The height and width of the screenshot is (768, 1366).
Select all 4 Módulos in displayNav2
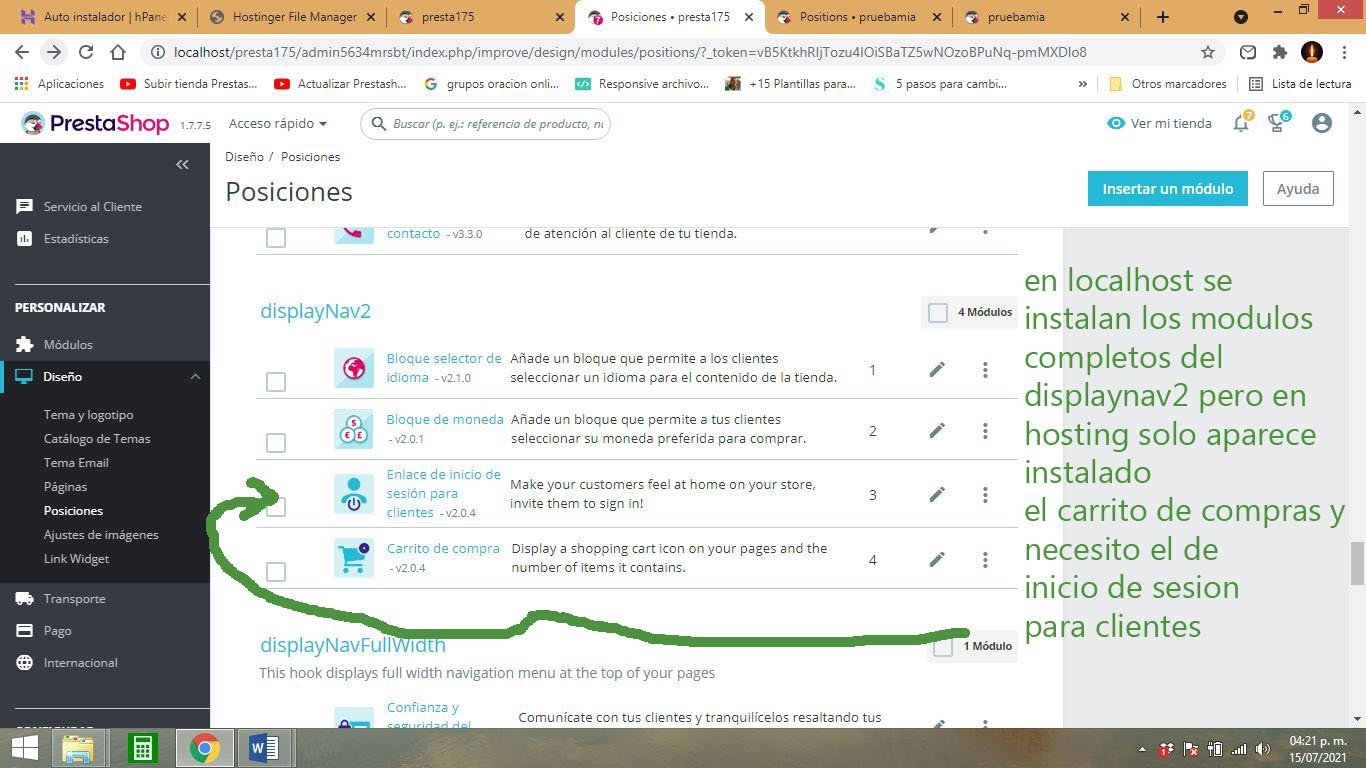tap(937, 313)
